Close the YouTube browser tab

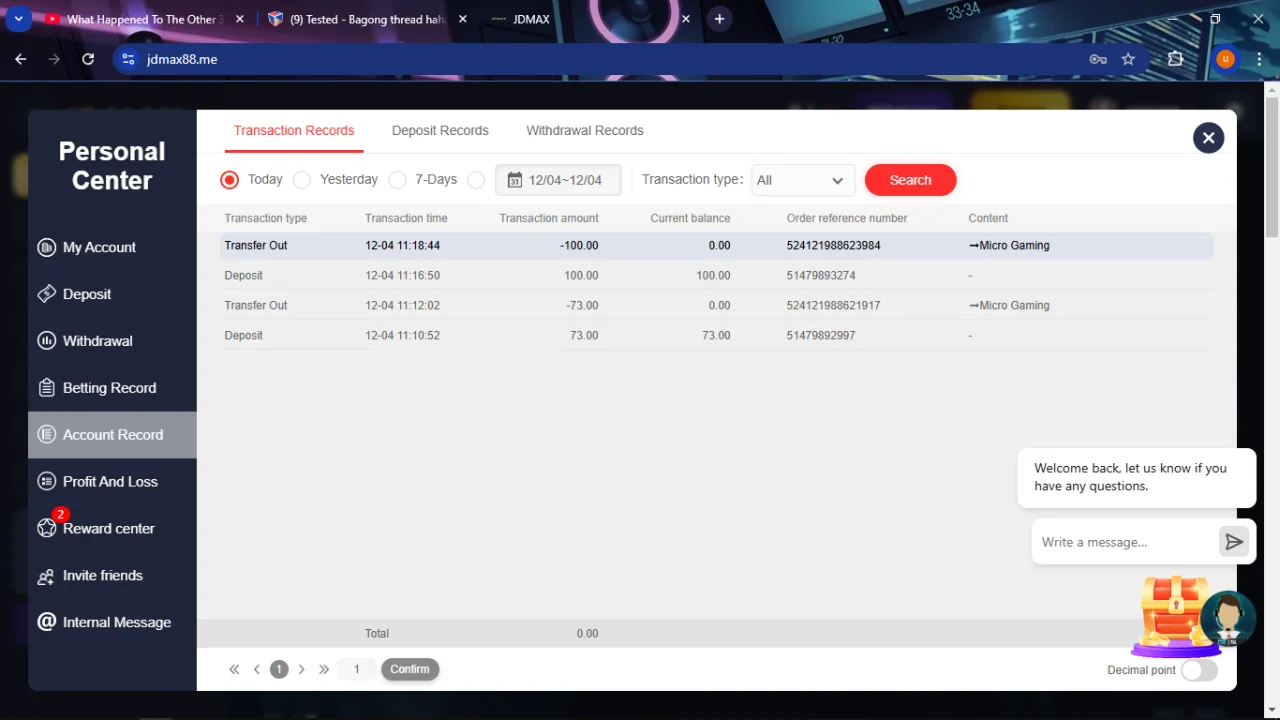click(x=239, y=19)
